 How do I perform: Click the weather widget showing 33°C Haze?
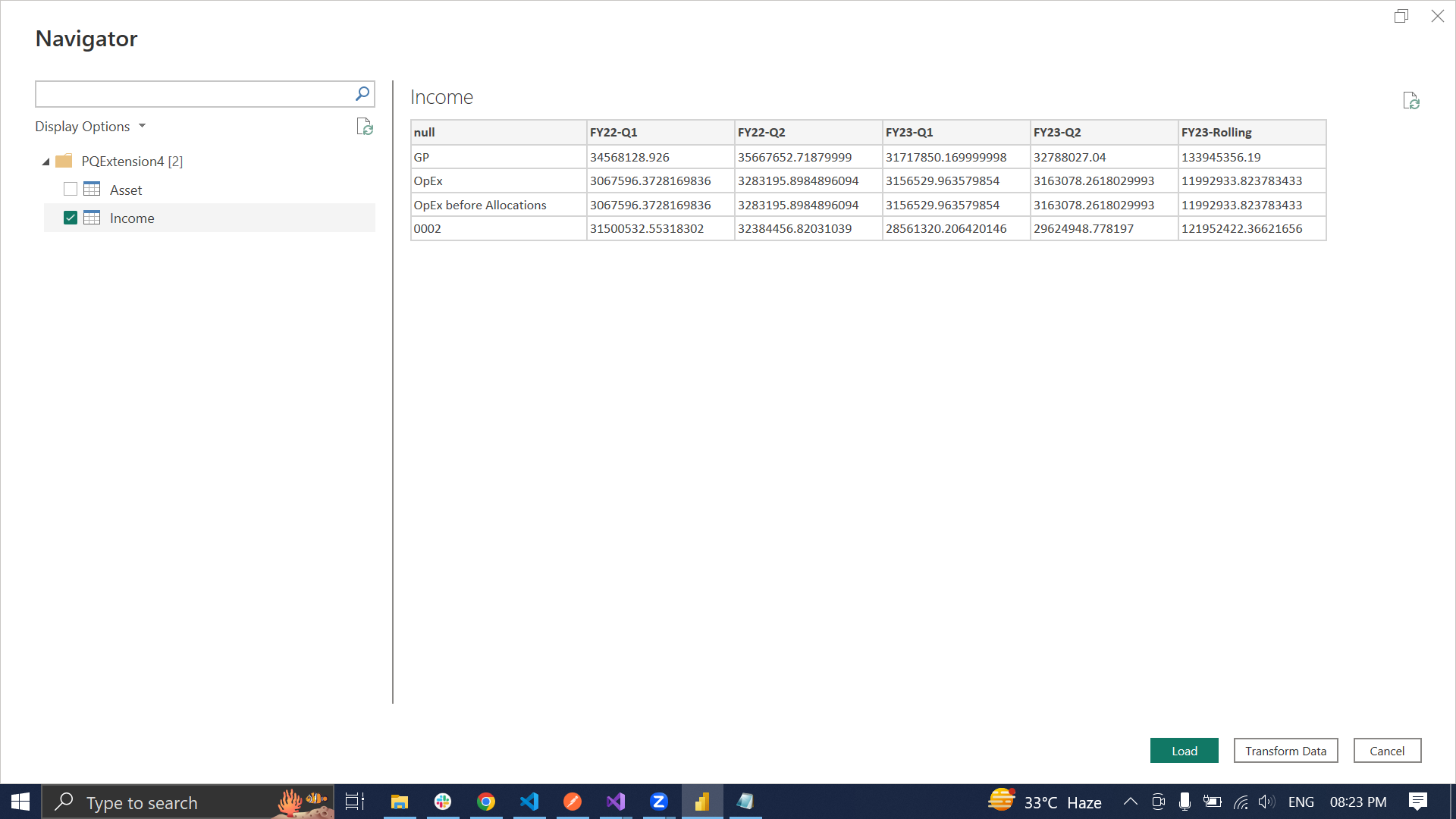point(1044,802)
